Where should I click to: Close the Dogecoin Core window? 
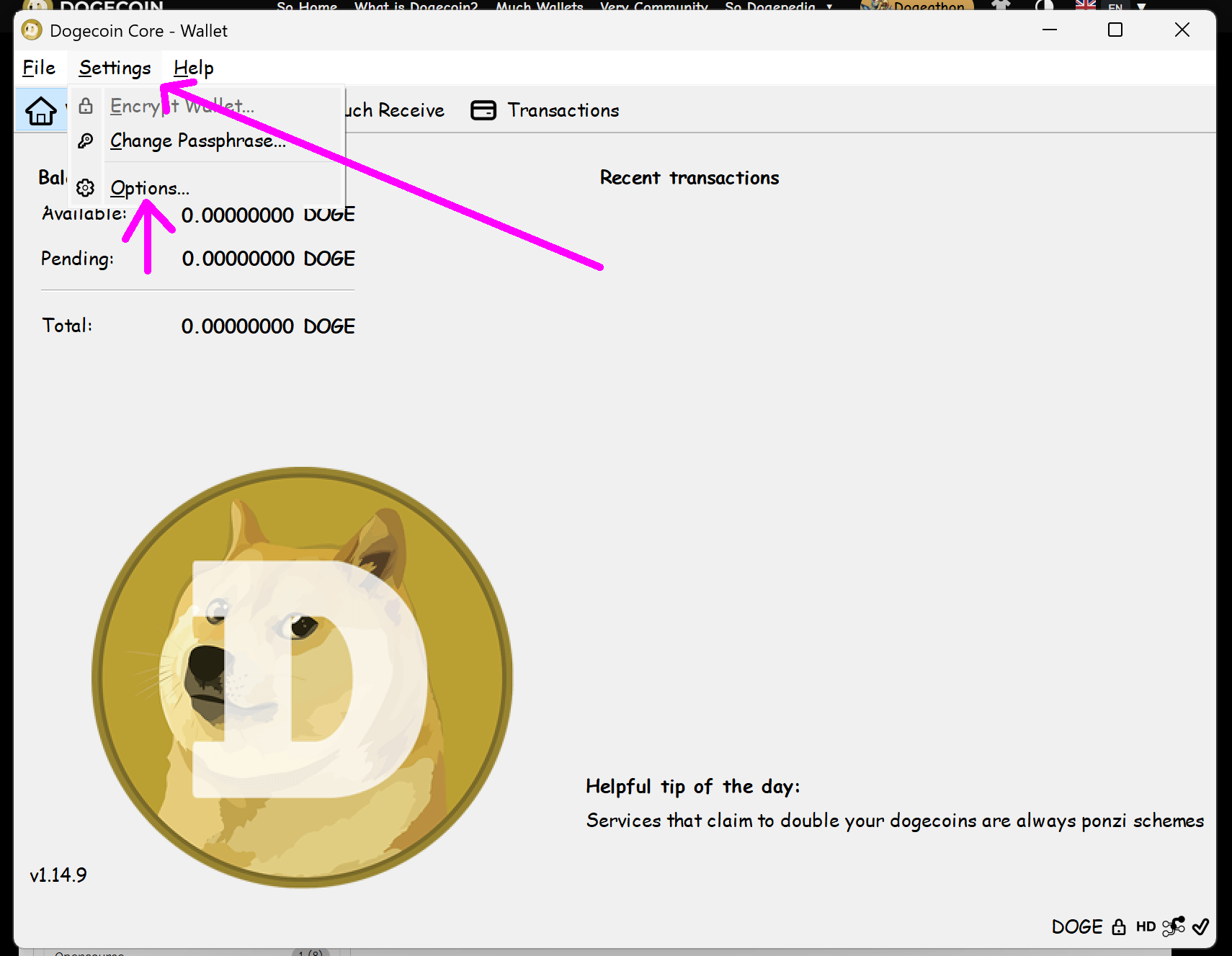[1182, 30]
